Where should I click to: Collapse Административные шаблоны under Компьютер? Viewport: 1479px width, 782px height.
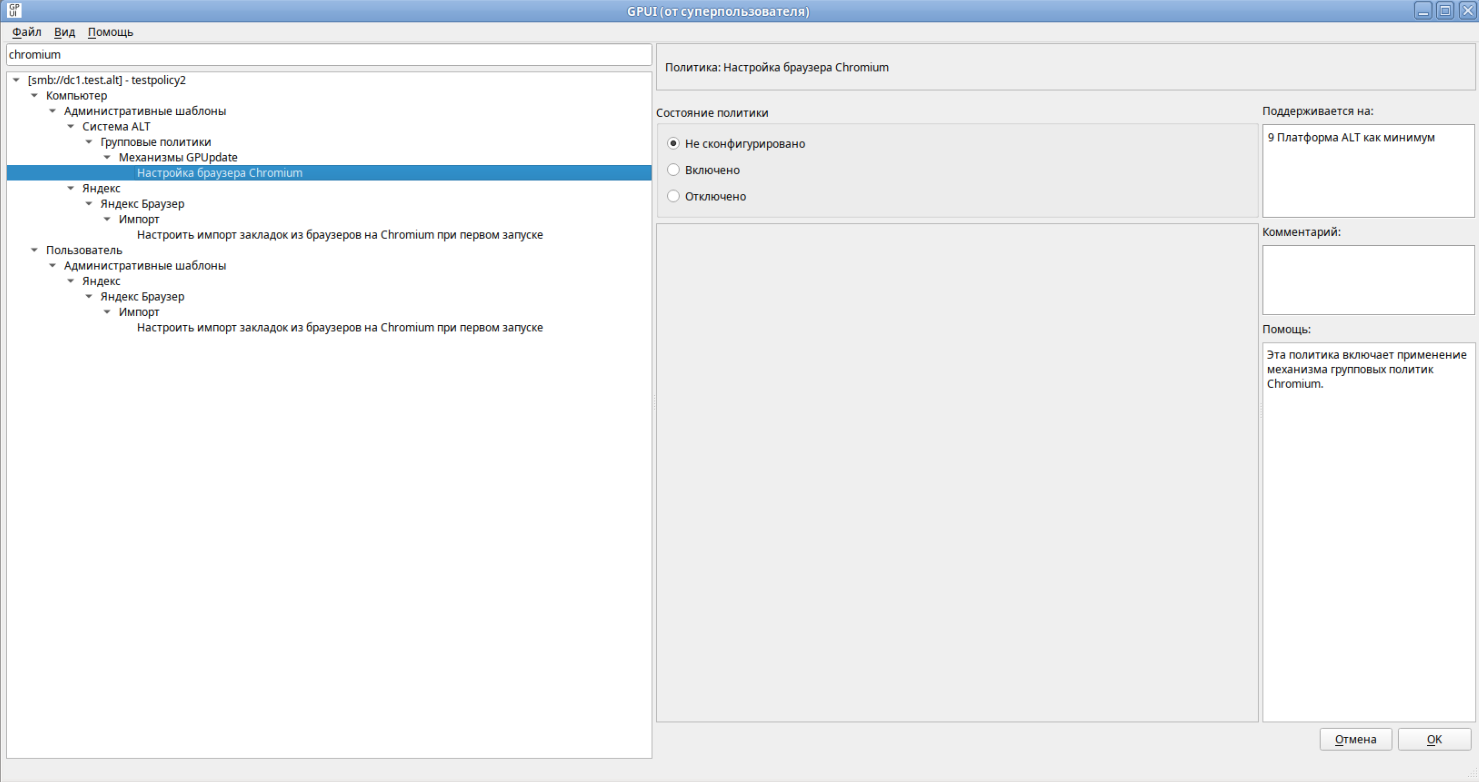[53, 111]
